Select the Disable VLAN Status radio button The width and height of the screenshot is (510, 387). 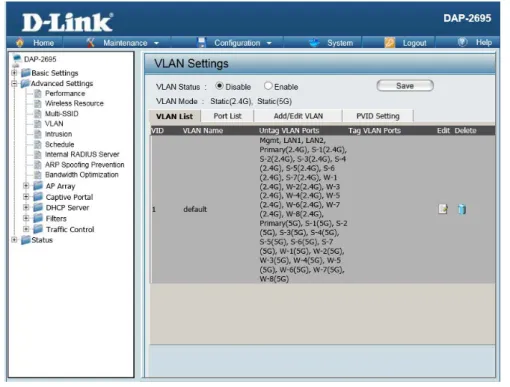point(219,86)
